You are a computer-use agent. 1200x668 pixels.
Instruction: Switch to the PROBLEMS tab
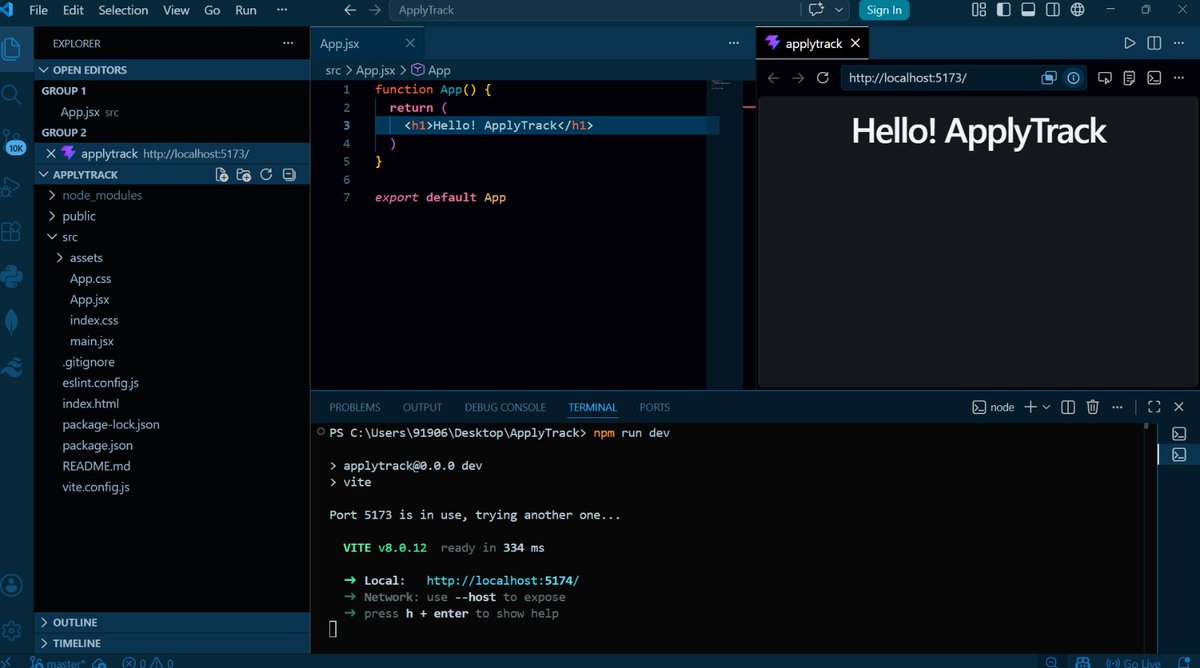355,407
